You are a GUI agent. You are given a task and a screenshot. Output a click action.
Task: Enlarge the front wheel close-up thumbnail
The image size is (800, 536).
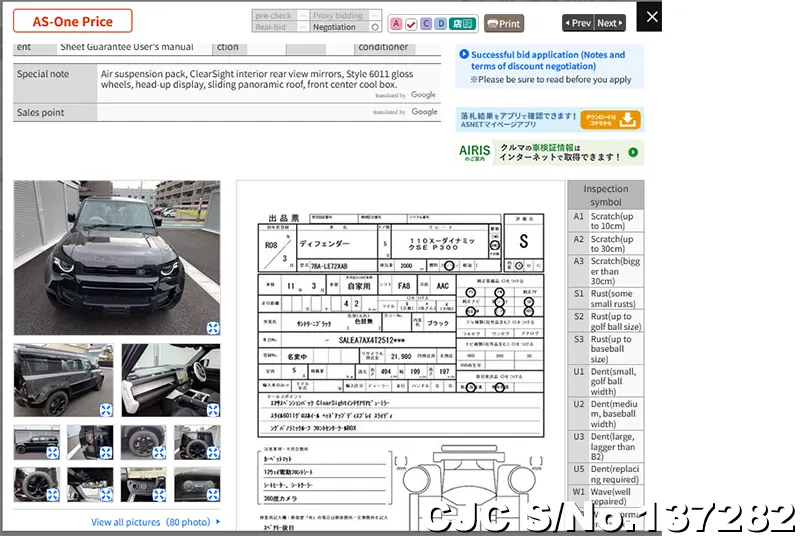pyautogui.click(x=159, y=452)
